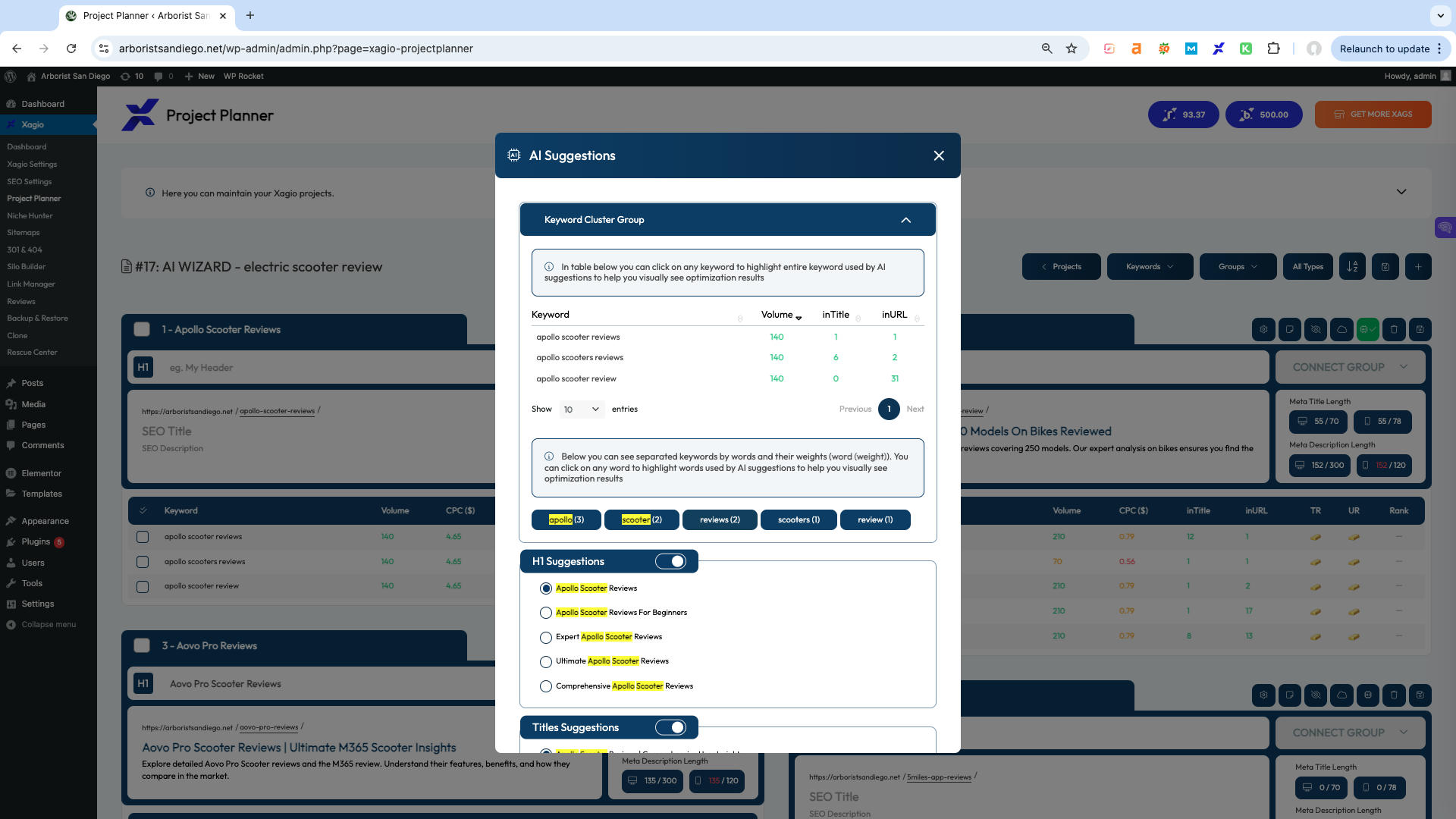Click the GET MORE XAGS button
The width and height of the screenshot is (1456, 819).
pos(1373,115)
